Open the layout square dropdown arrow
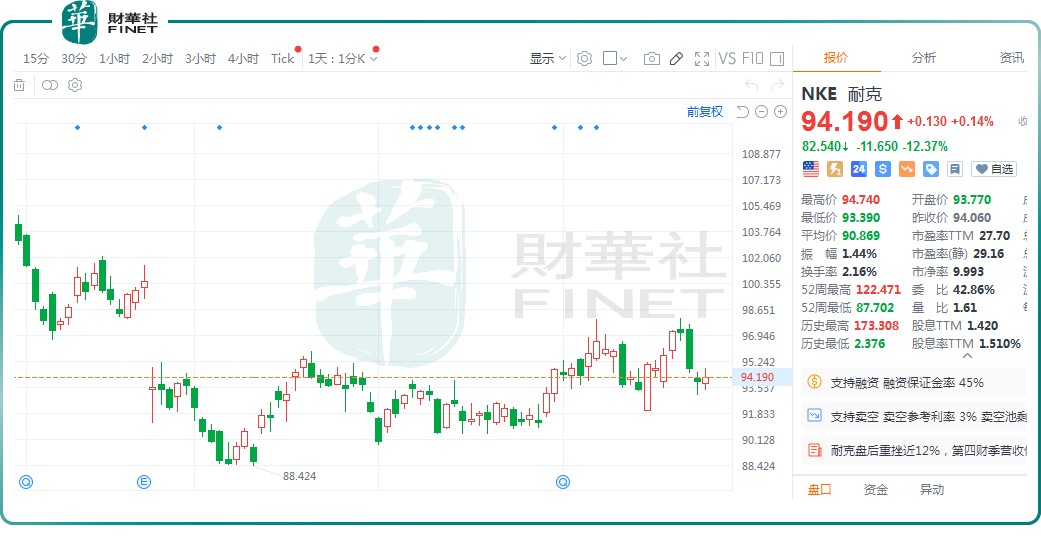Image resolution: width=1041 pixels, height=545 pixels. coord(623,59)
